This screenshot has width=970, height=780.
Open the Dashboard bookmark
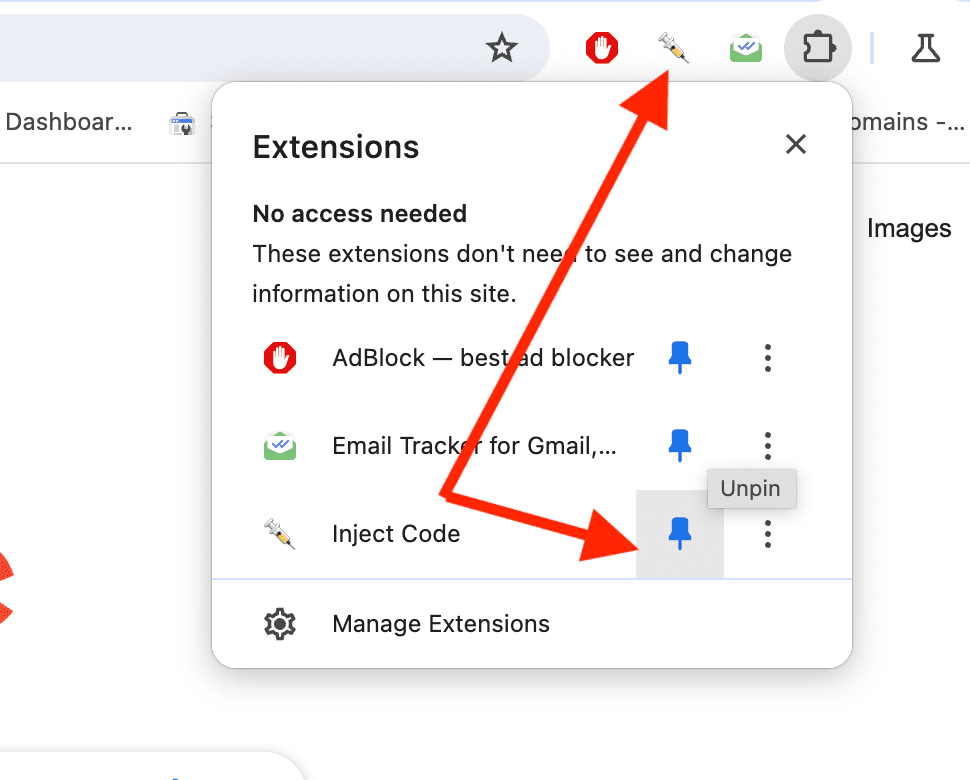click(69, 122)
